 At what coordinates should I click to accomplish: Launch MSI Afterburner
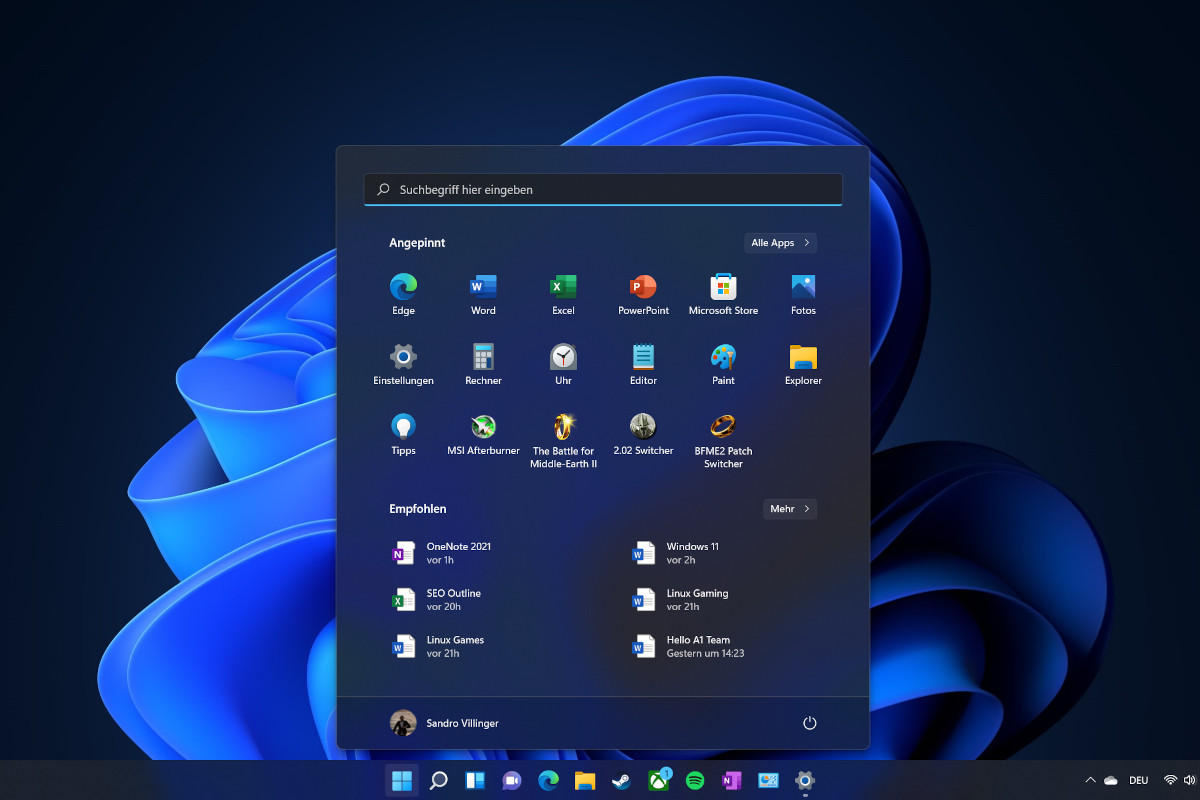[483, 434]
